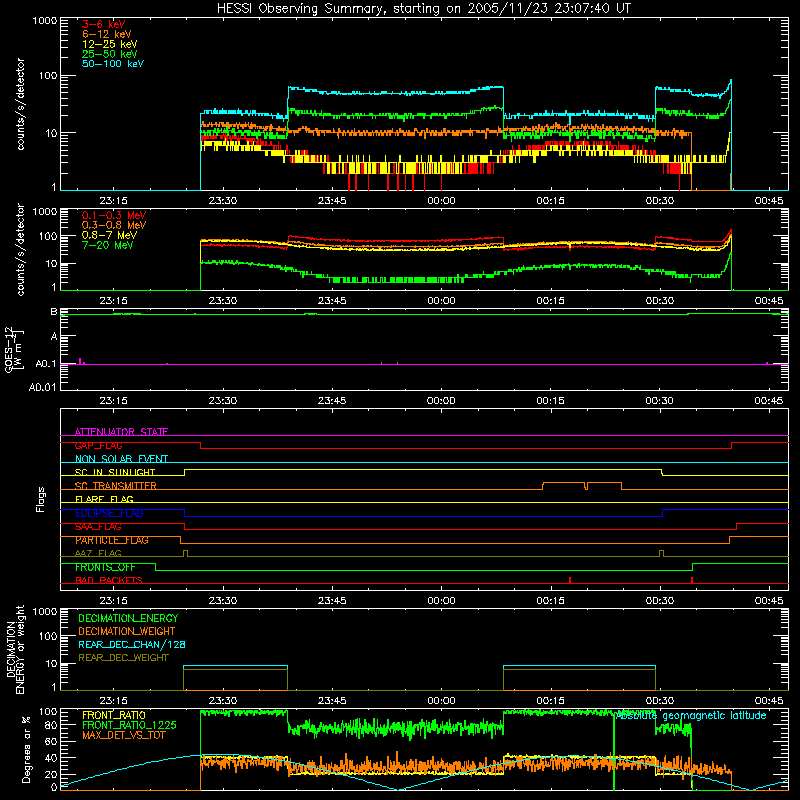This screenshot has height=800, width=800.
Task: Pick the GAP_FLAG label
Action: click(99, 445)
